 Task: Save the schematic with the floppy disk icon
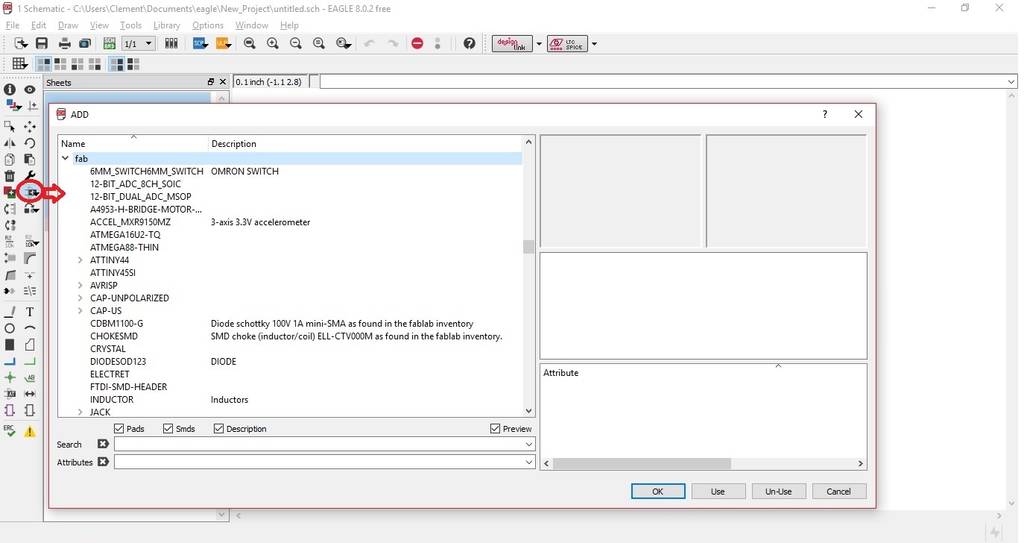42,44
